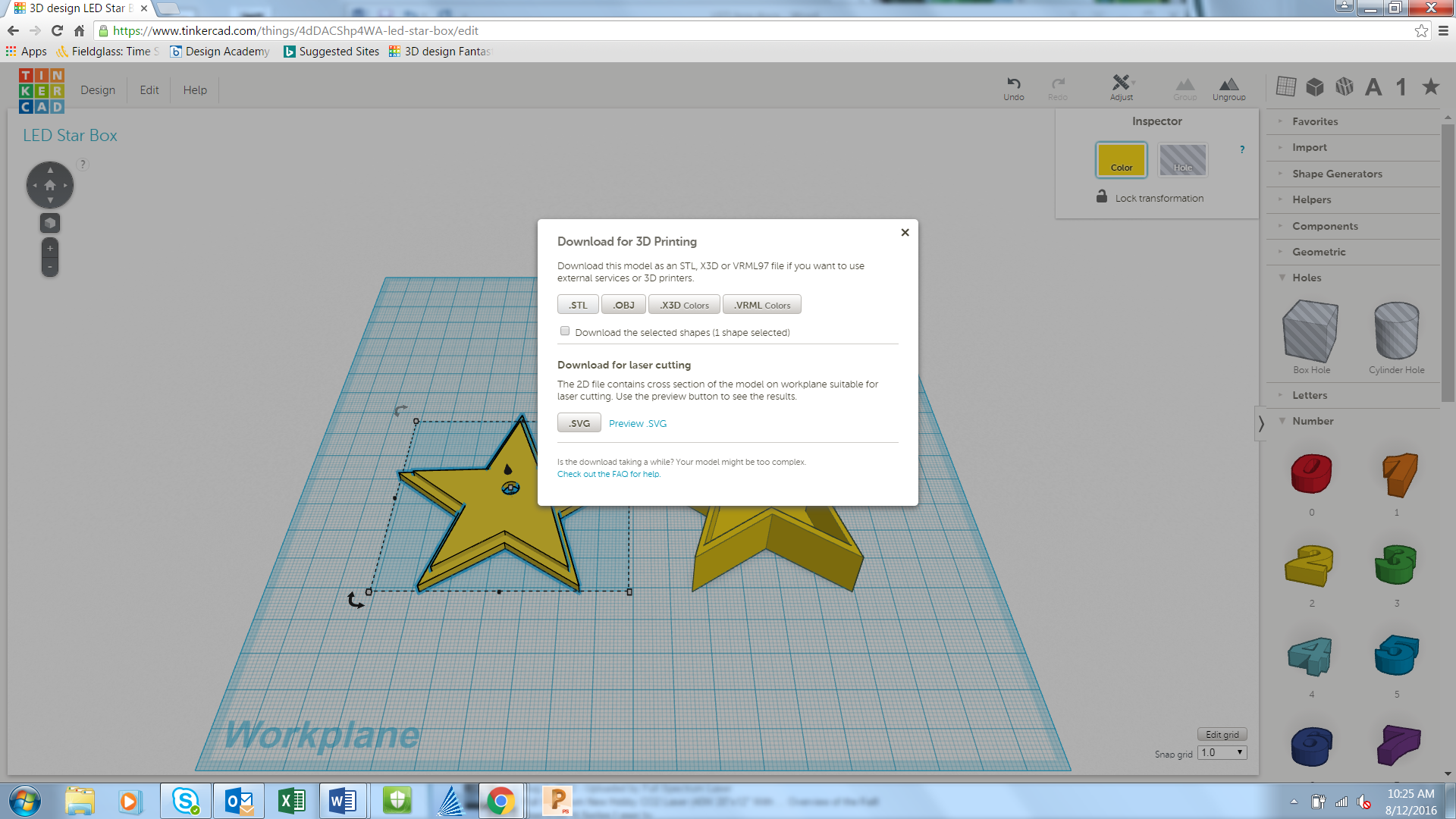Click the letter A shapes icon
Screen dimensions: 1456x819
pos(1373,86)
